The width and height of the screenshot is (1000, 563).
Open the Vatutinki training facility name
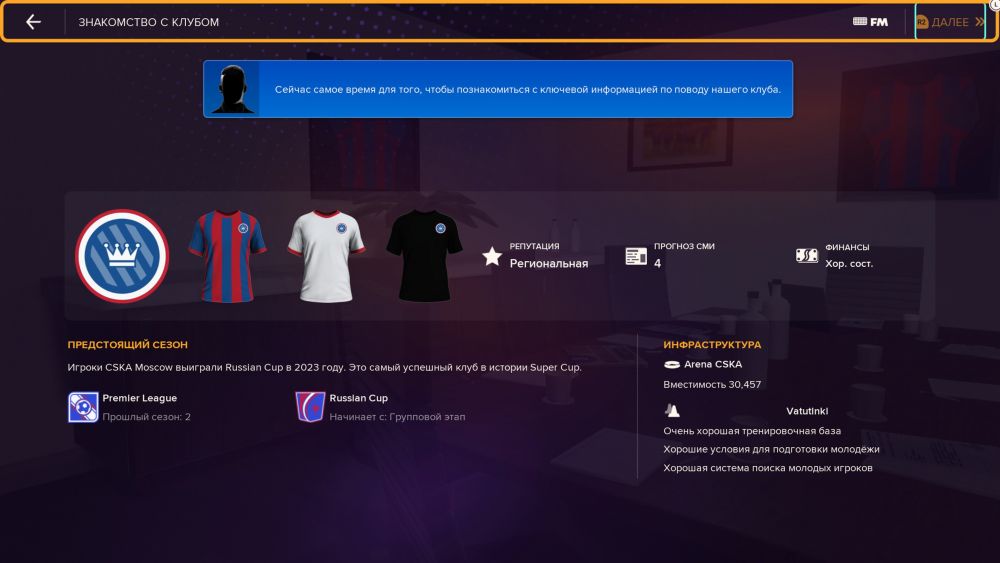[807, 411]
